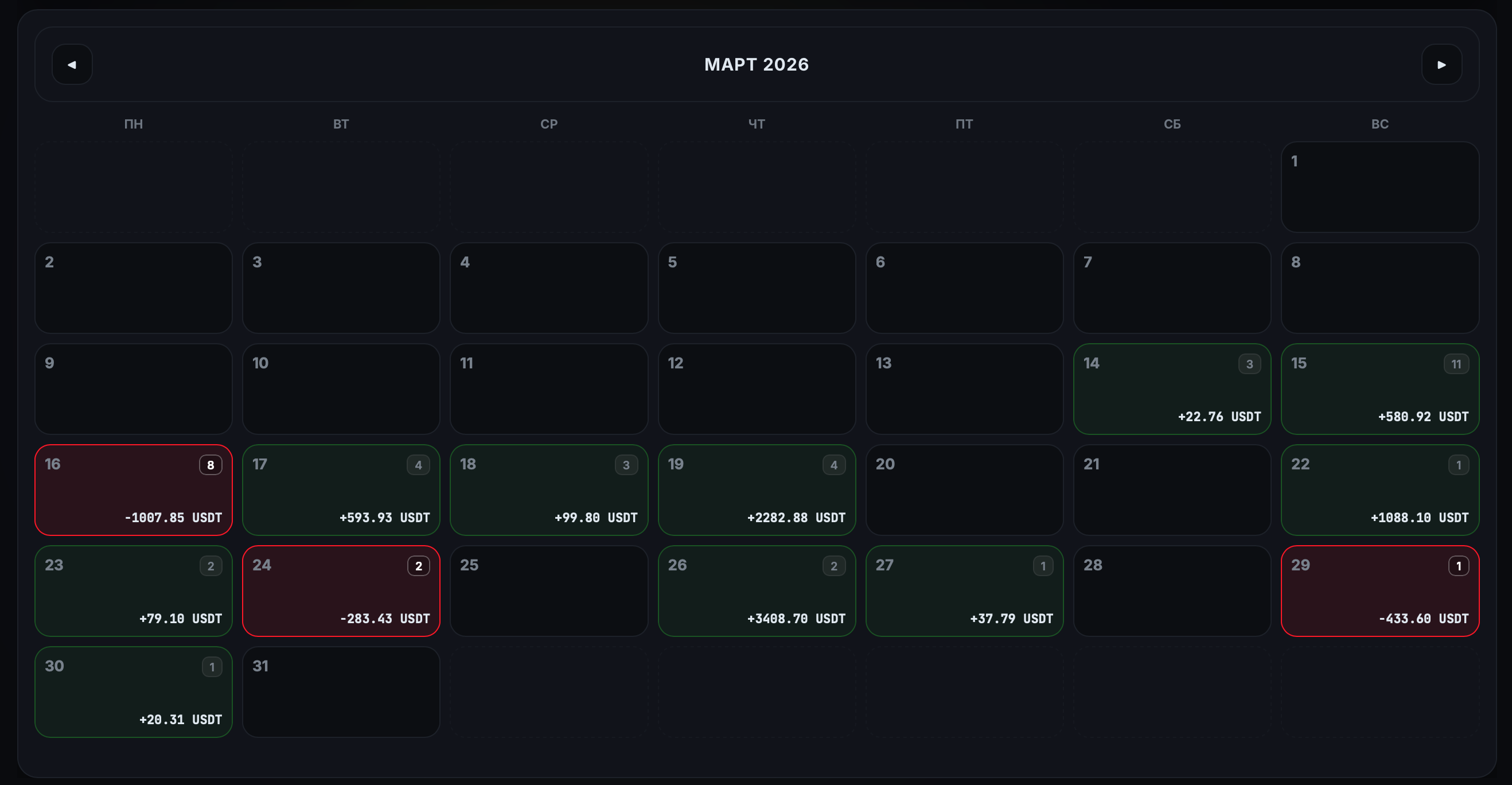
Task: Click the МАРТ 2026 month title
Action: point(756,65)
